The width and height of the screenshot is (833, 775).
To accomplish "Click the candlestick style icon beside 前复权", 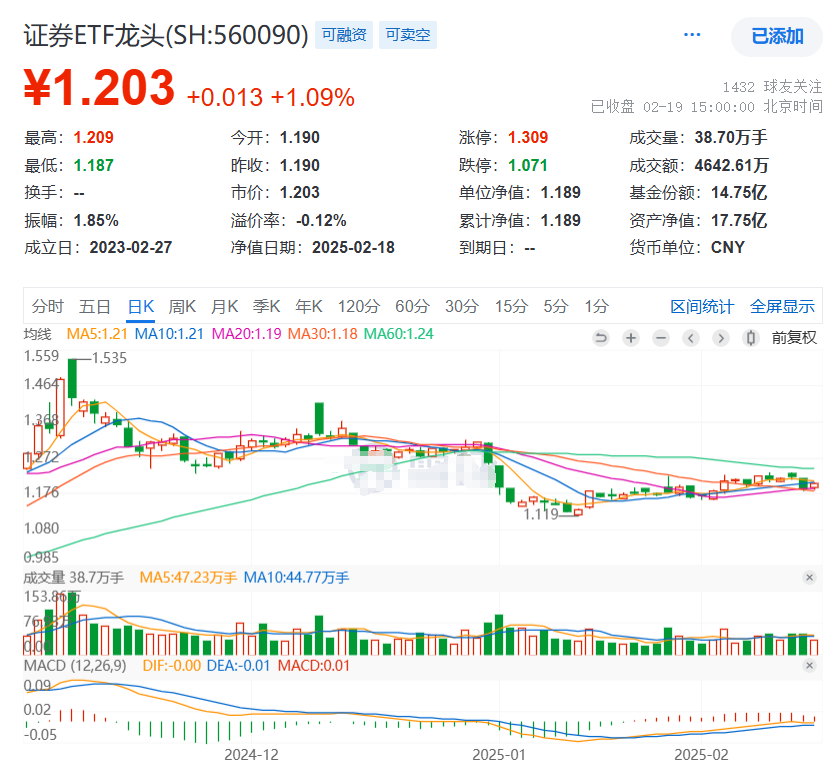I will tap(751, 339).
